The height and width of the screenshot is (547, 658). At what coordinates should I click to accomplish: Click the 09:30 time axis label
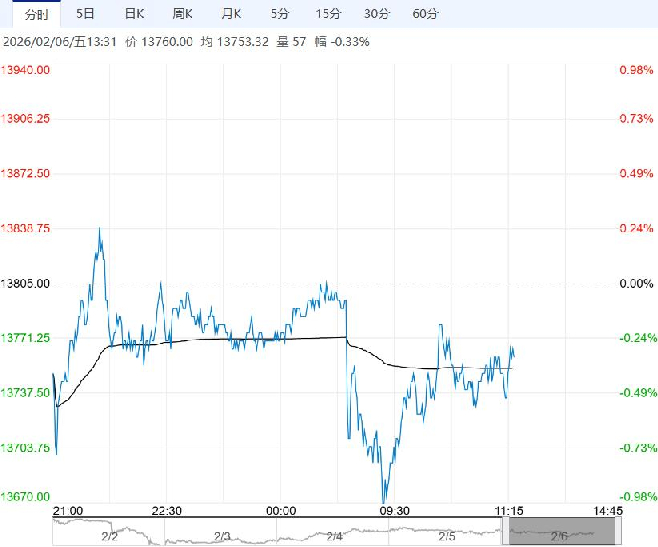tap(395, 510)
